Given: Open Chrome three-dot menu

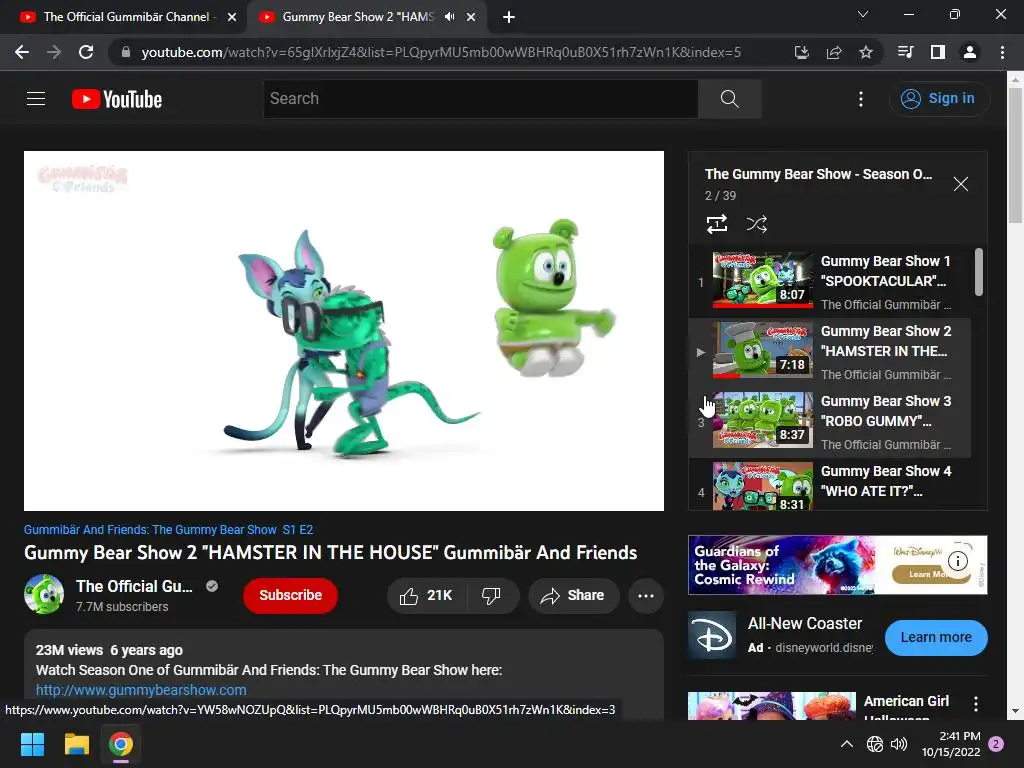Looking at the screenshot, I should point(1002,52).
